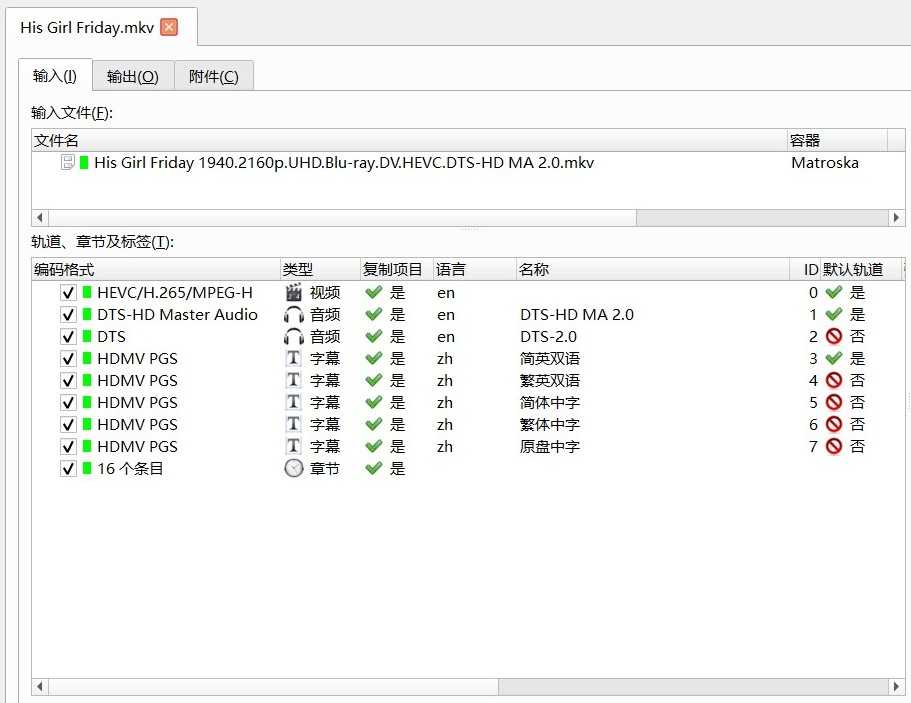Uncheck the HEVC/H.265 video track checkbox

click(x=68, y=293)
